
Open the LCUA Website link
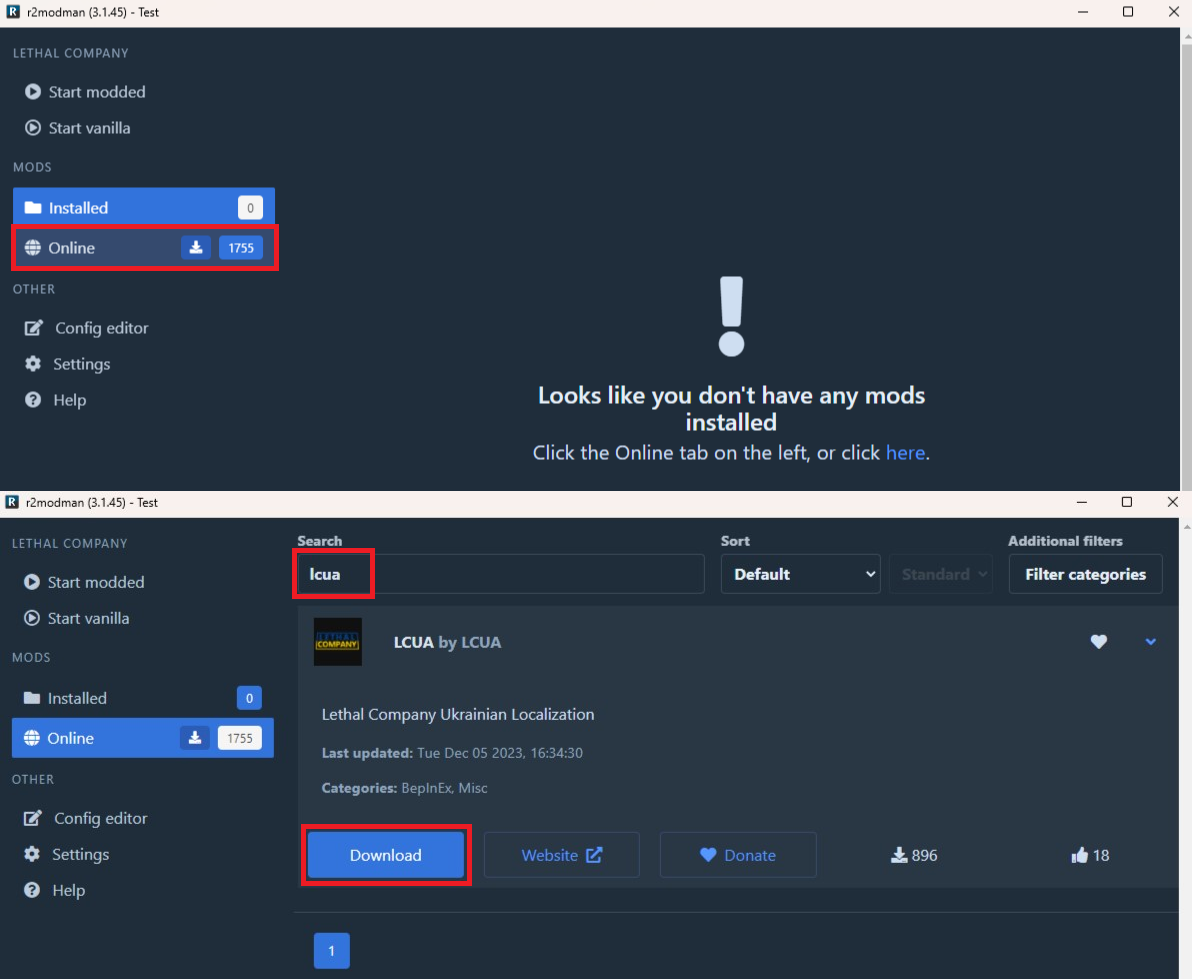[x=562, y=855]
